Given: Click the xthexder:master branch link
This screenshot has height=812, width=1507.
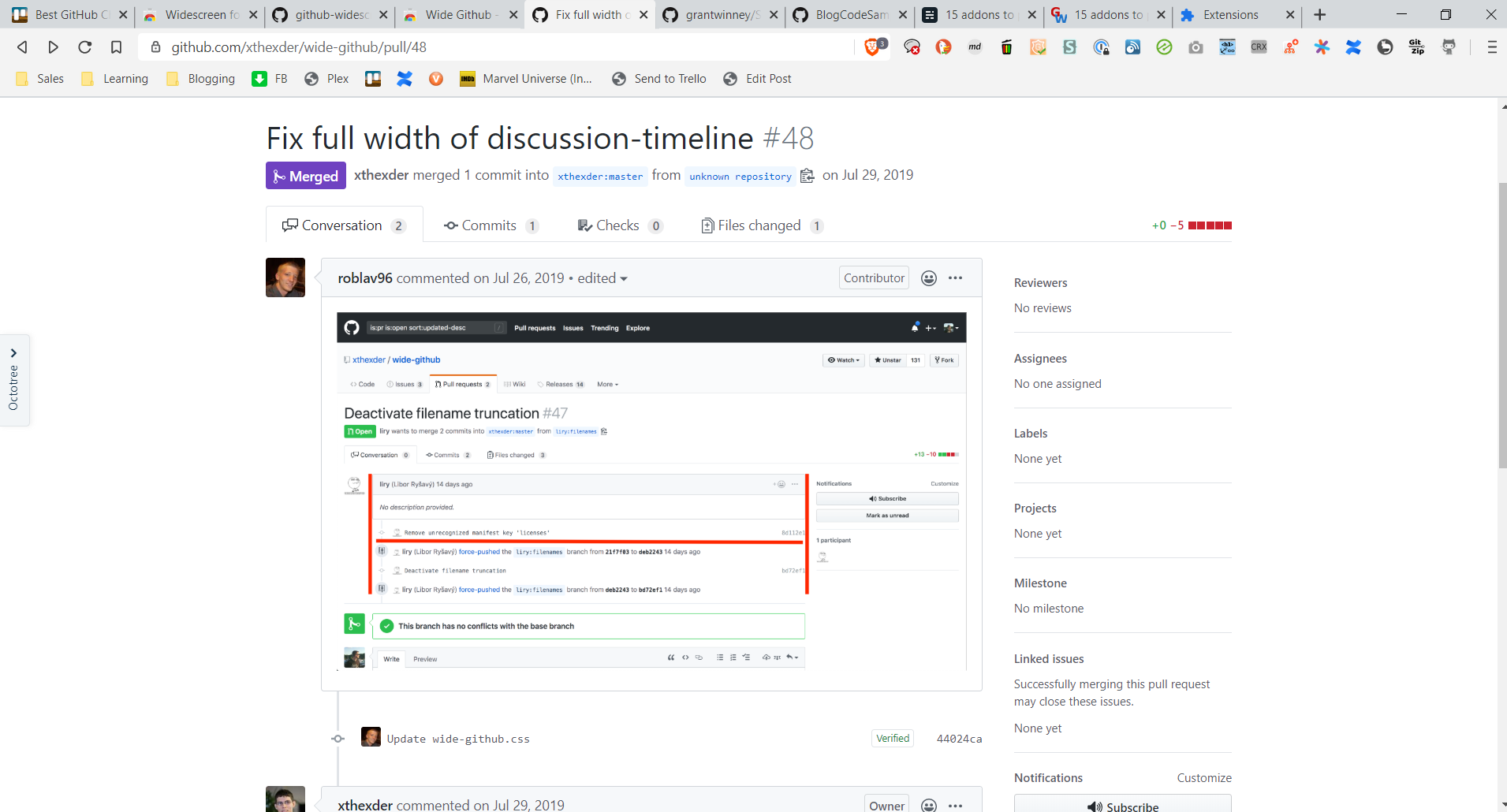Looking at the screenshot, I should click(600, 177).
